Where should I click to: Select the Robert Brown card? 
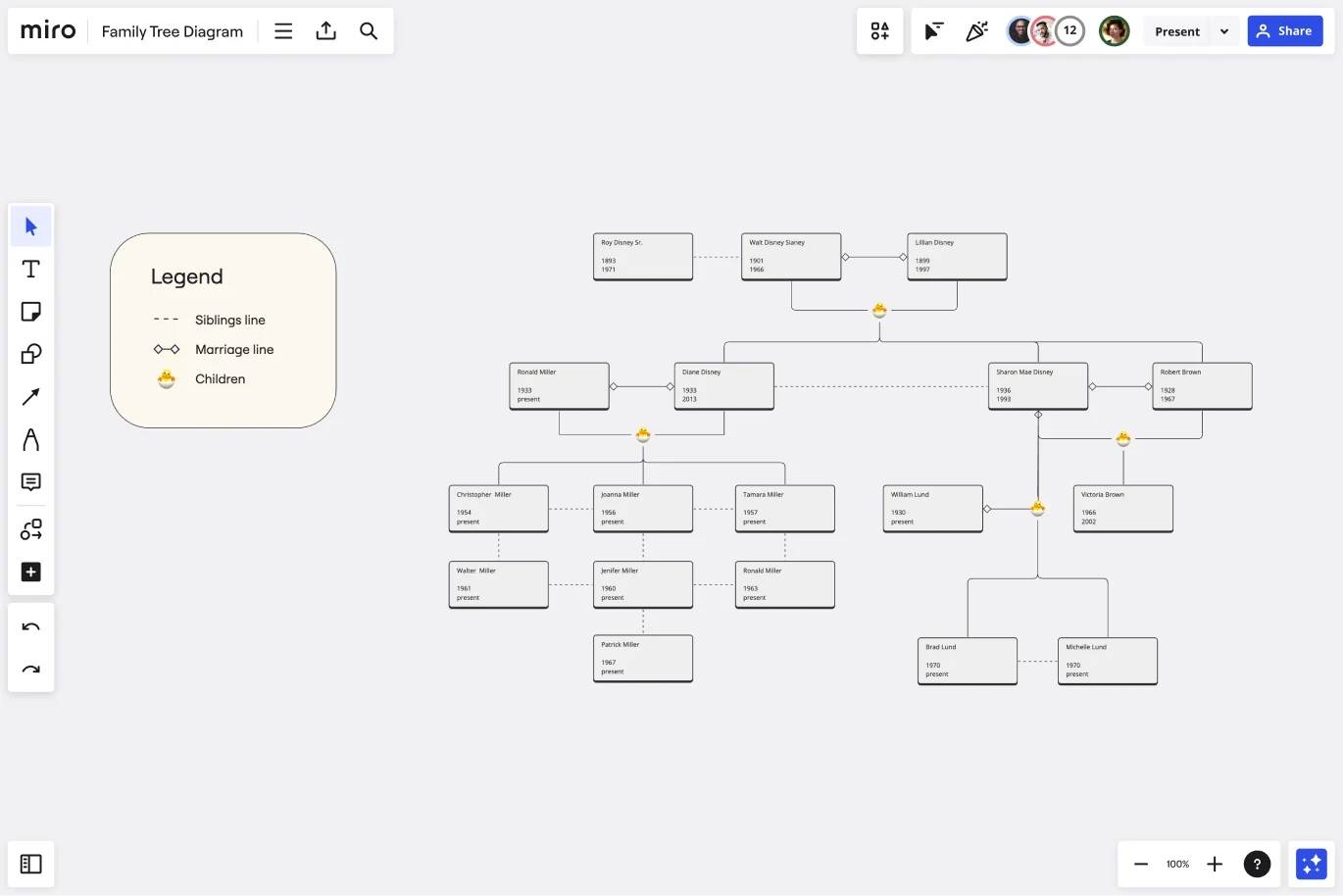1202,386
